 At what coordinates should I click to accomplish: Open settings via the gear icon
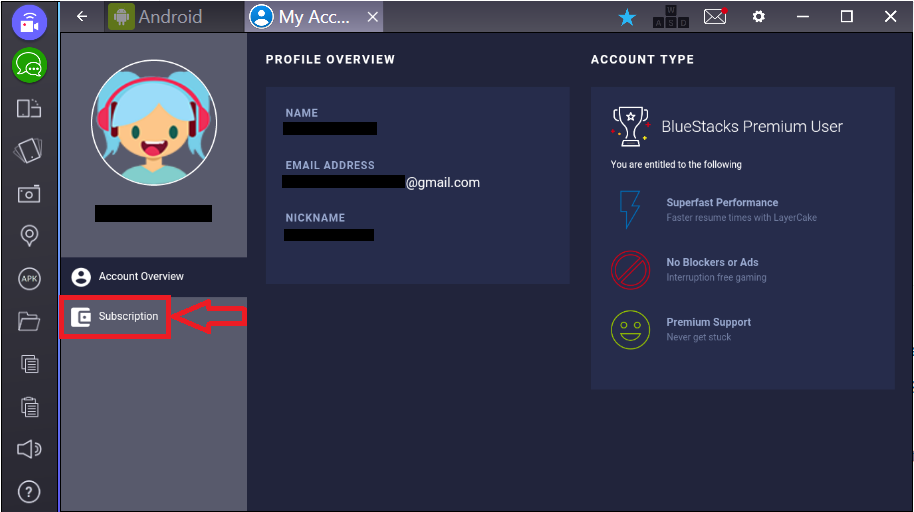coord(758,16)
